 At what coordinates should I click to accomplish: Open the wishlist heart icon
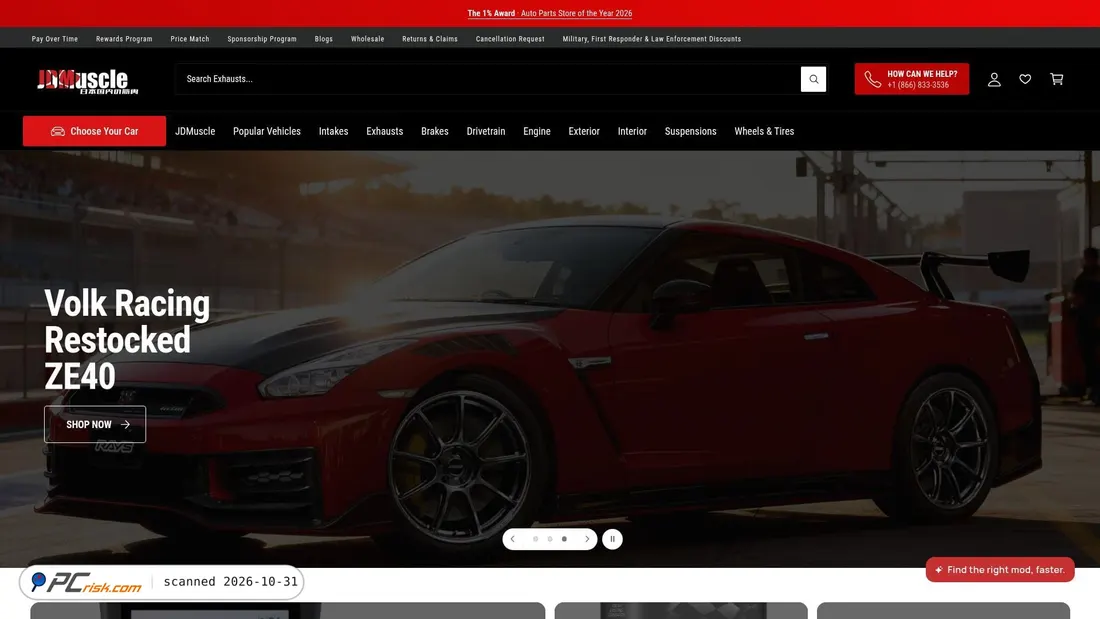click(1025, 79)
